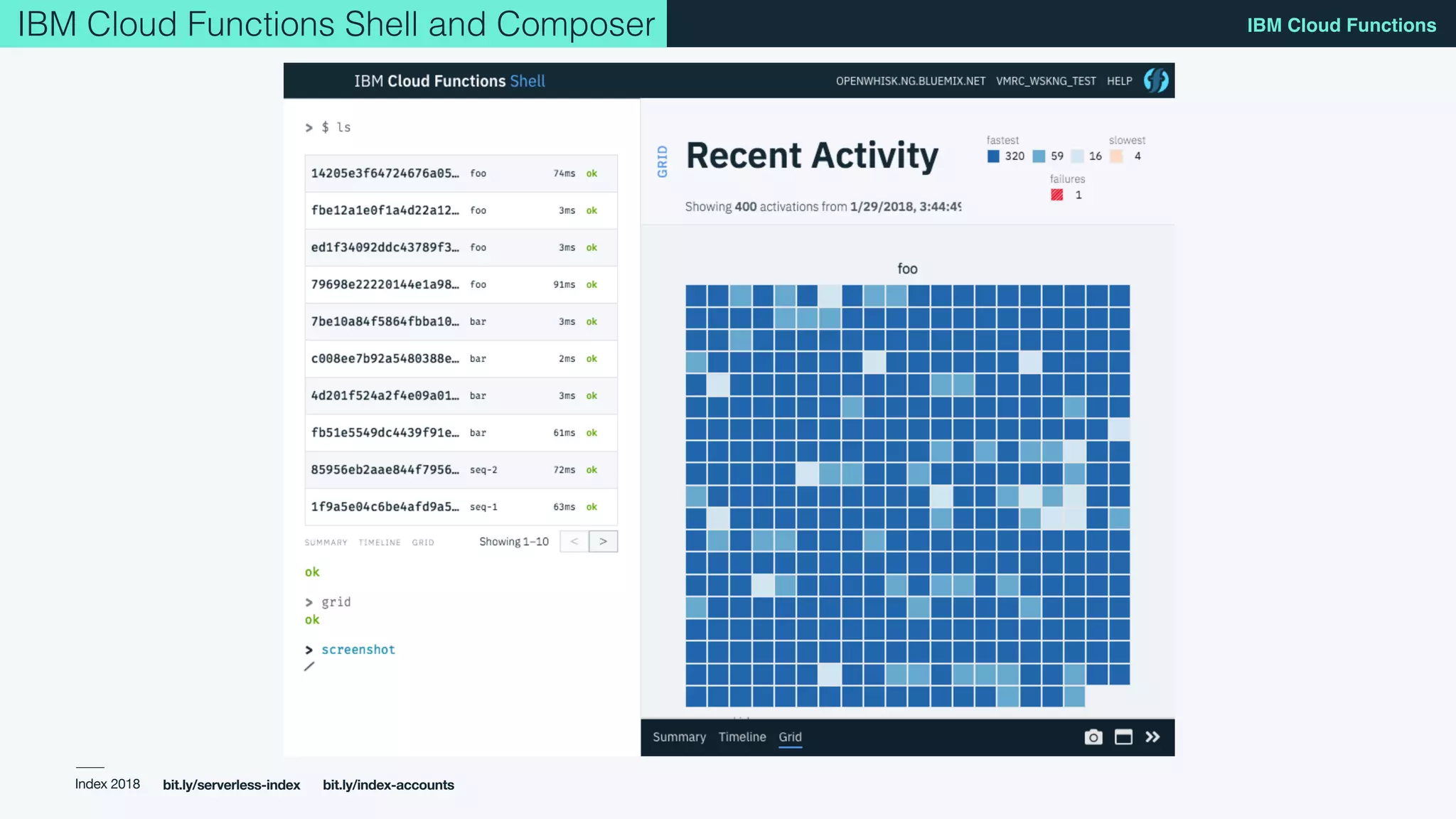Screen dimensions: 1456x819
Task: Click the 91ms duration value
Action: pos(564,284)
